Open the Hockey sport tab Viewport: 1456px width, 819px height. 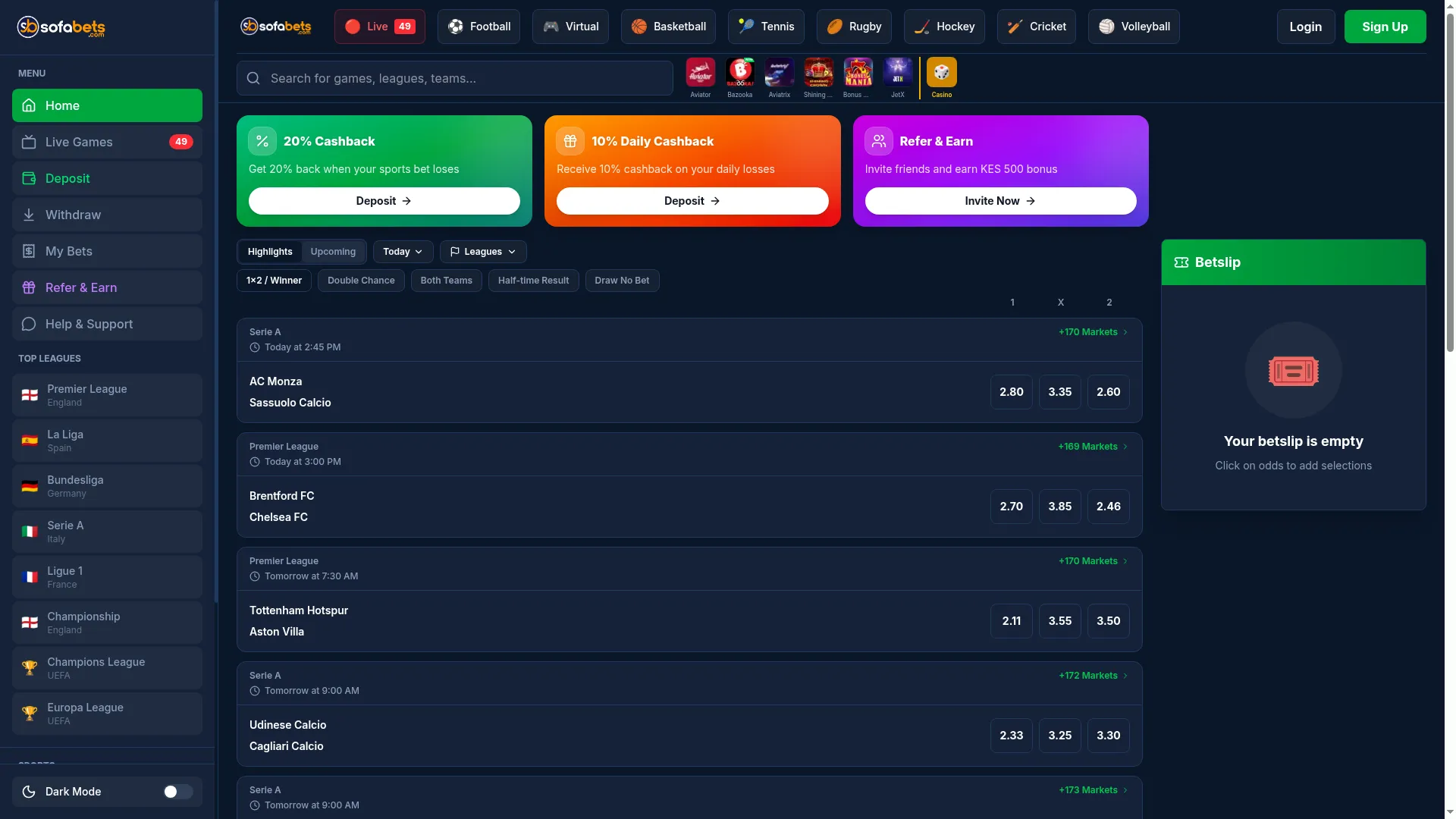(x=944, y=27)
